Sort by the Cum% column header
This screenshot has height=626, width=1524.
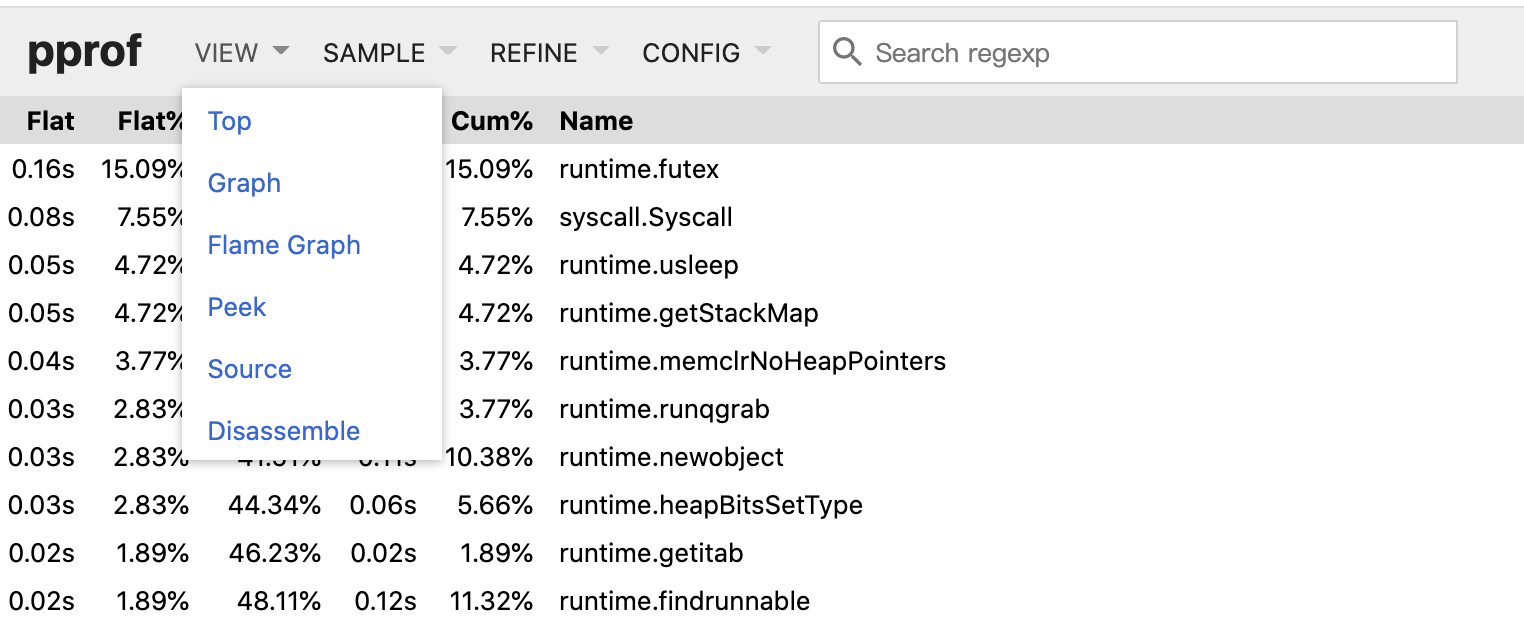tap(492, 121)
